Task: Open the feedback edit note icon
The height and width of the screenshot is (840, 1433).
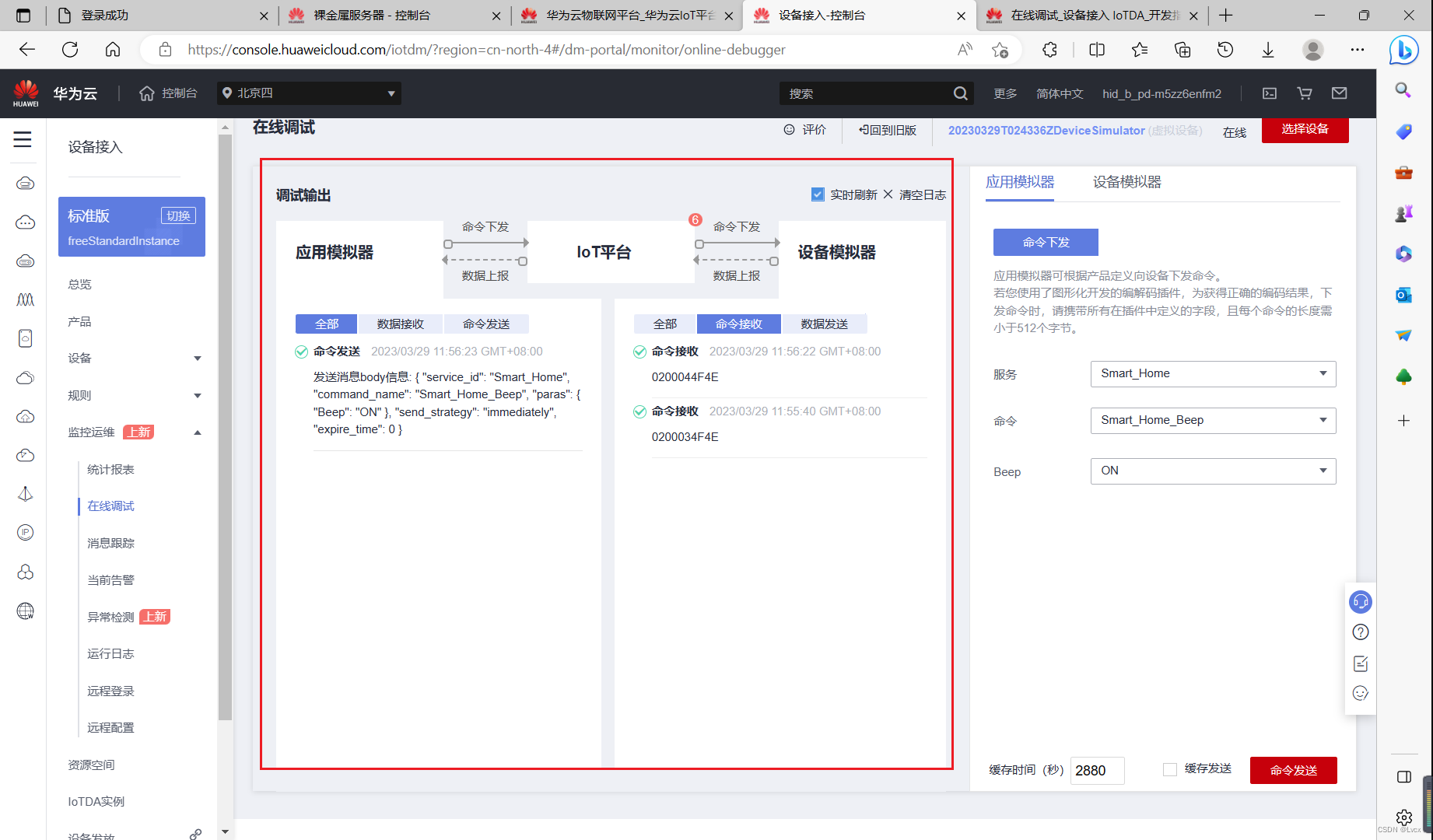Action: tap(1361, 663)
